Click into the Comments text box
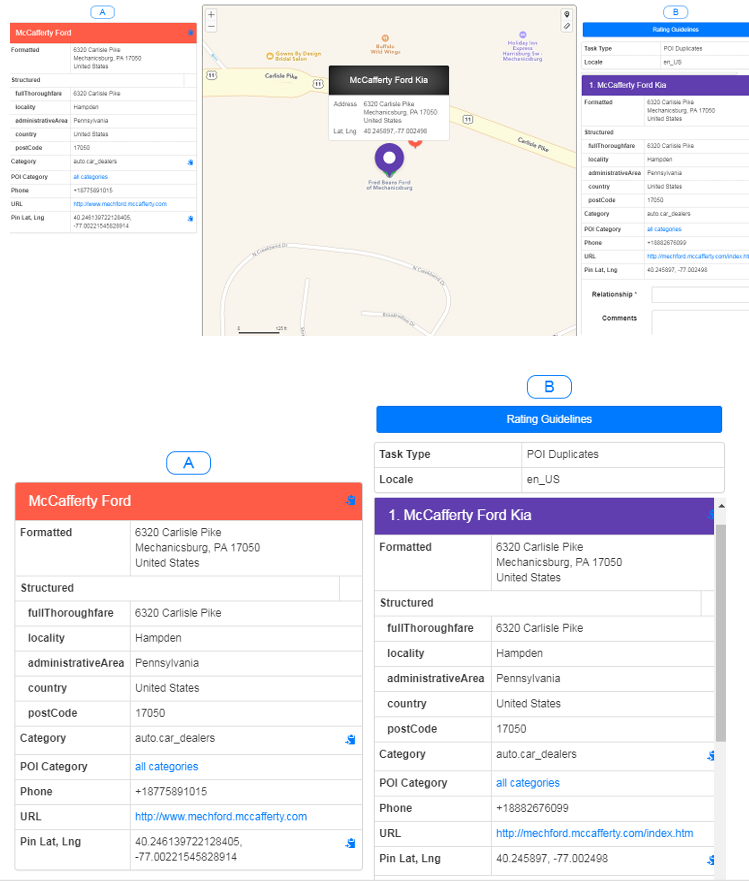 tap(700, 323)
